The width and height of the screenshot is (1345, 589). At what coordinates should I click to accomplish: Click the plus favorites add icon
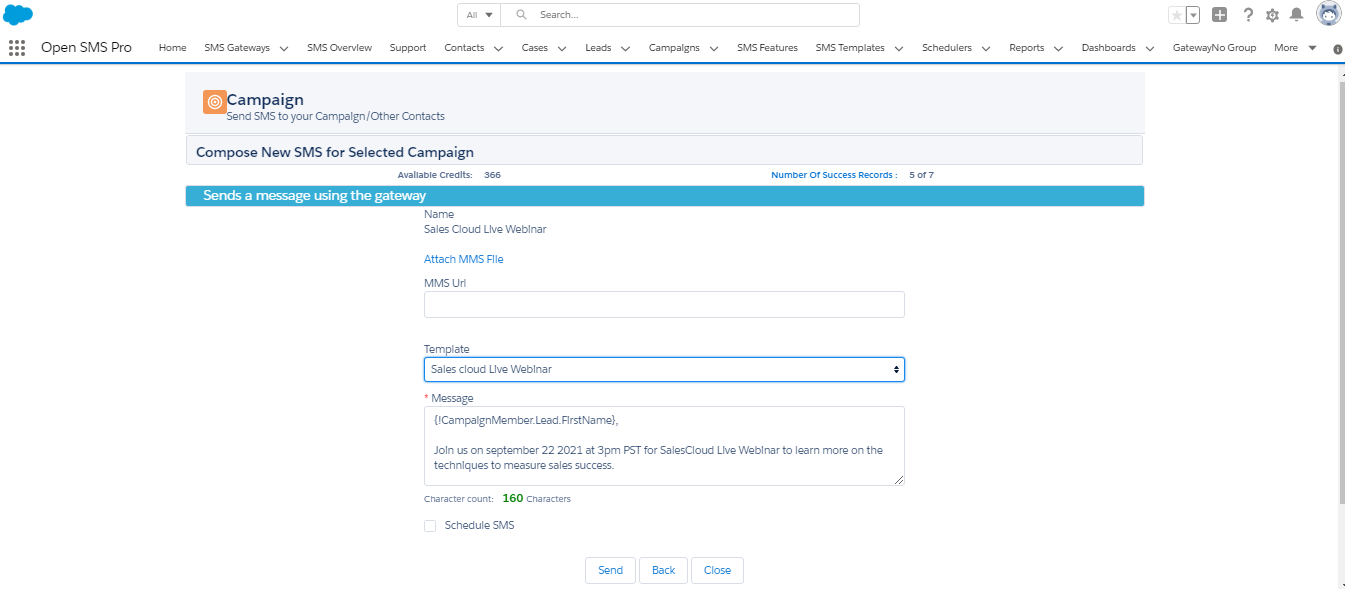1219,14
